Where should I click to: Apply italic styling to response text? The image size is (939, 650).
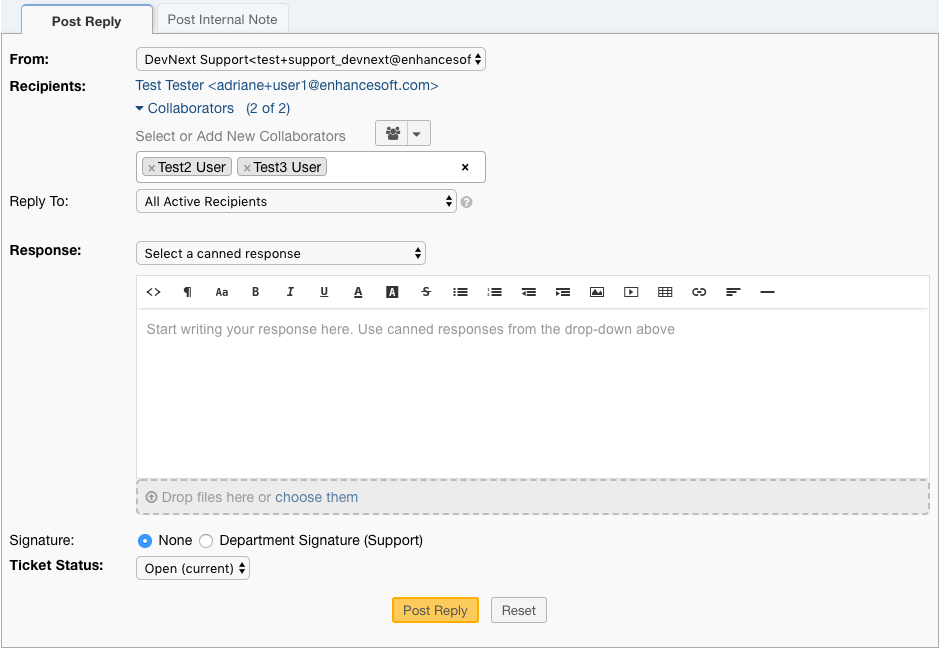pyautogui.click(x=290, y=291)
